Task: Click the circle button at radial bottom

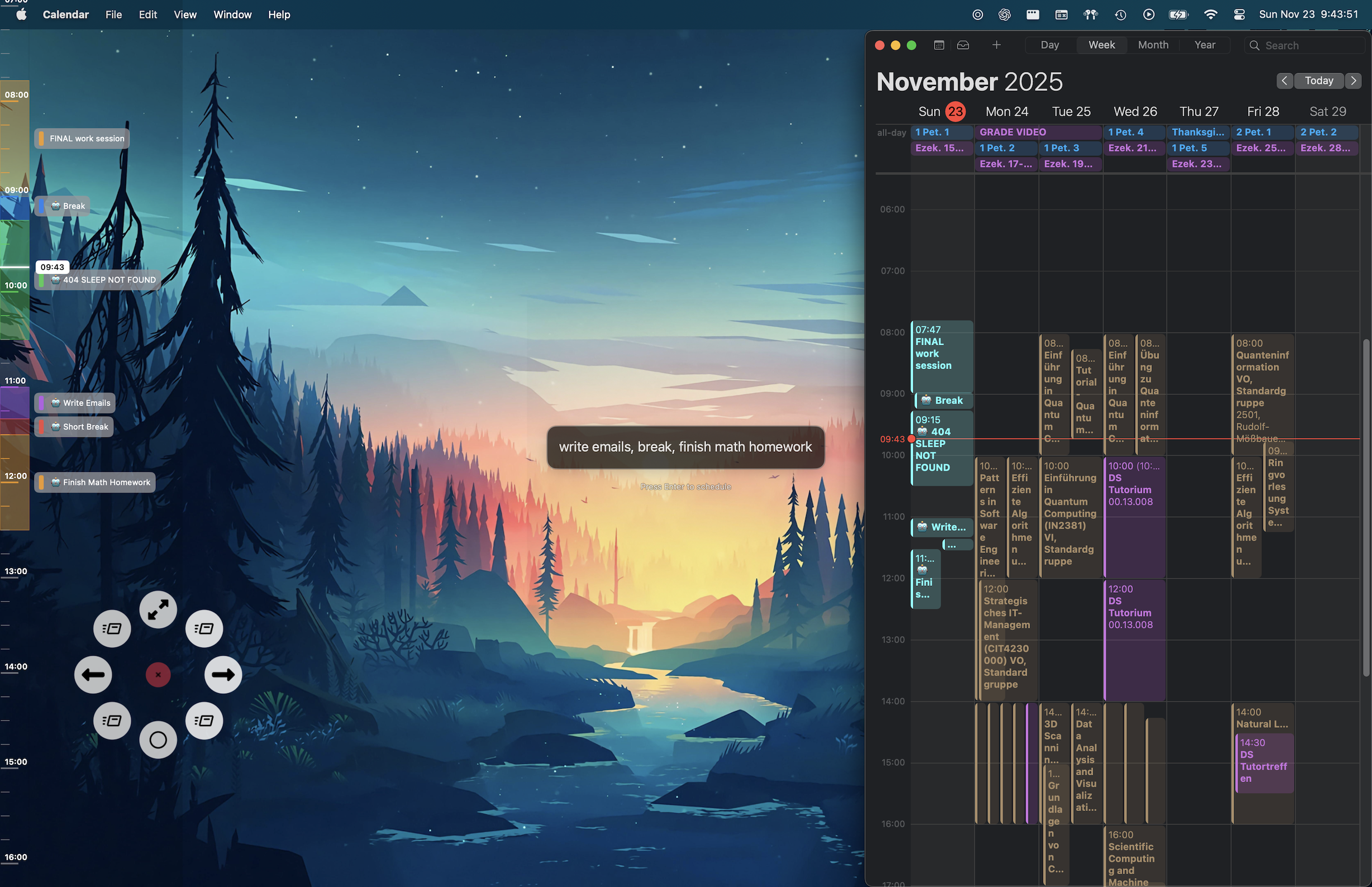Action: pos(158,740)
